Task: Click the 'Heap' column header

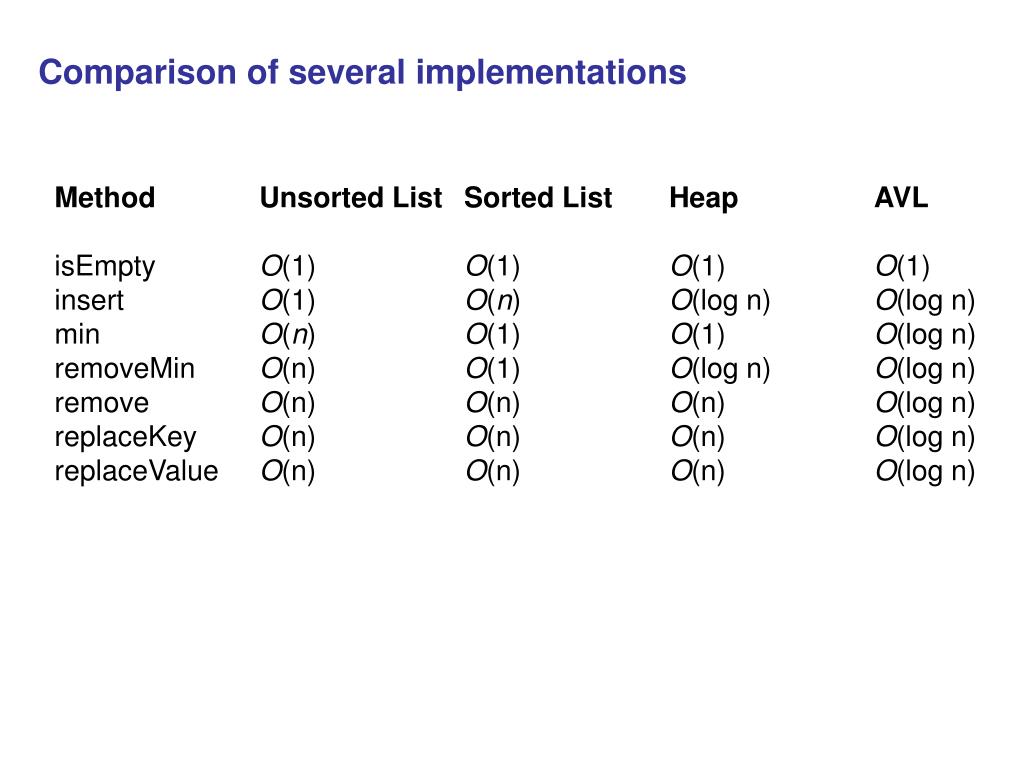Action: (703, 199)
